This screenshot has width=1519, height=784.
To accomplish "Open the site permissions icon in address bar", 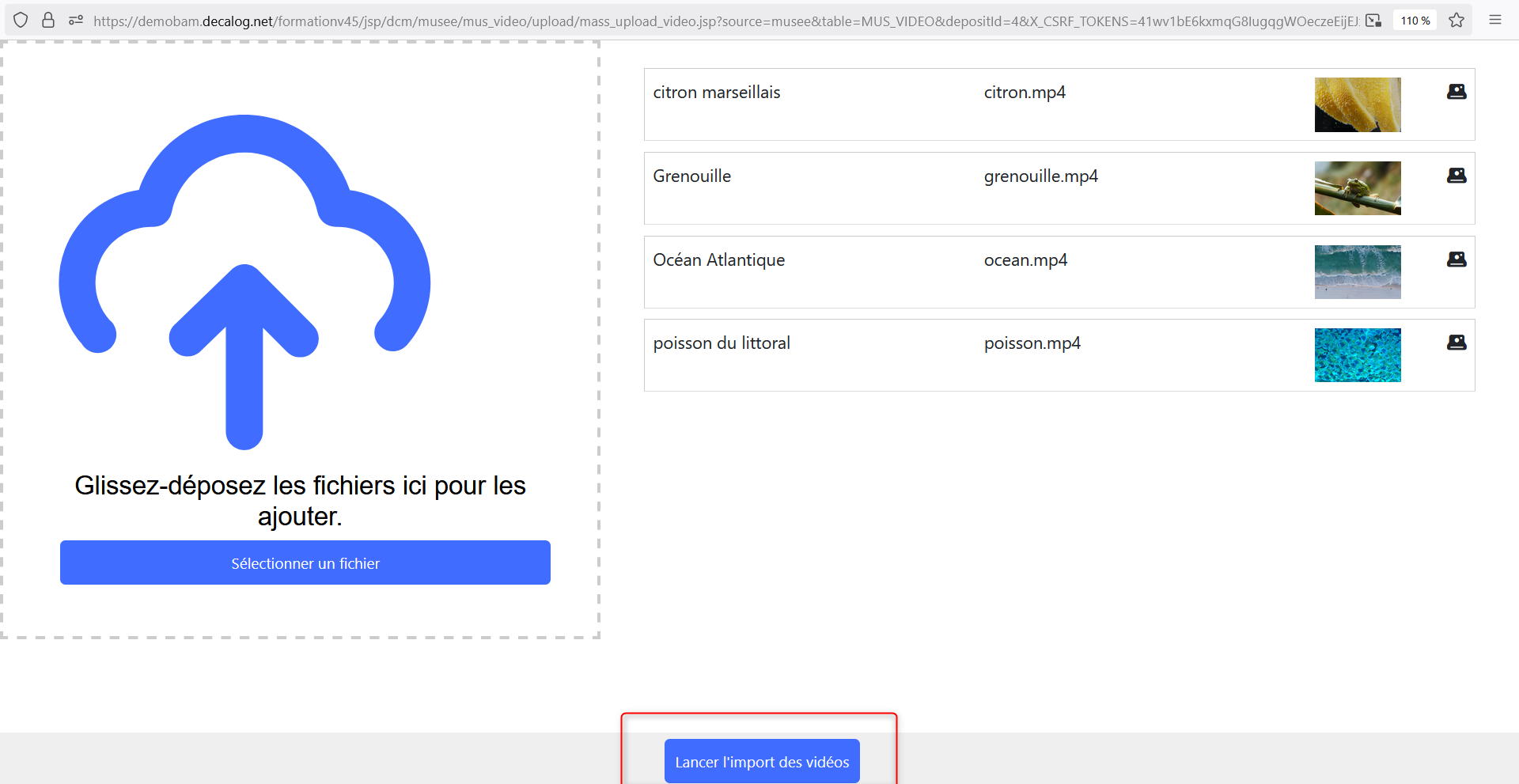I will [76, 21].
